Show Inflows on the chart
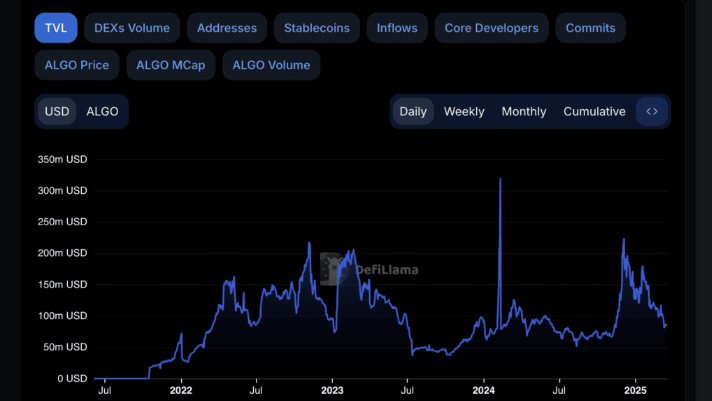Viewport: 712px width, 401px height. [397, 28]
